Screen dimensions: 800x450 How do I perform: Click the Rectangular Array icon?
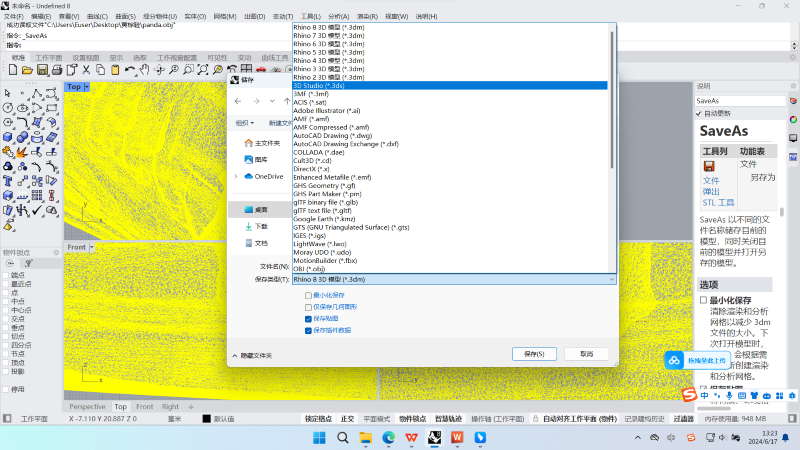click(37, 195)
